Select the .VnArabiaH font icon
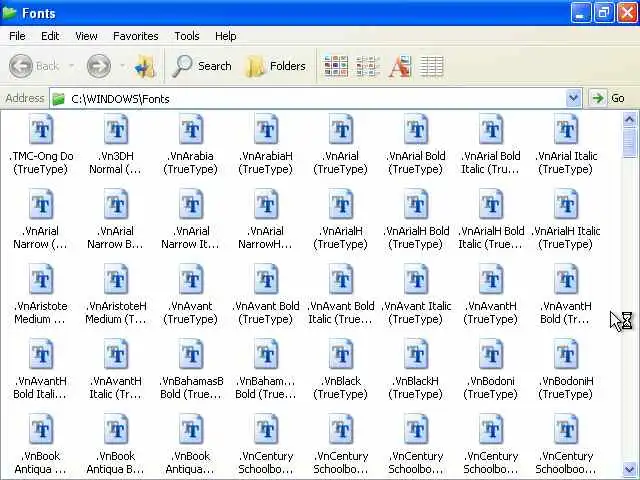Viewport: 640px width, 480px height. tap(266, 129)
